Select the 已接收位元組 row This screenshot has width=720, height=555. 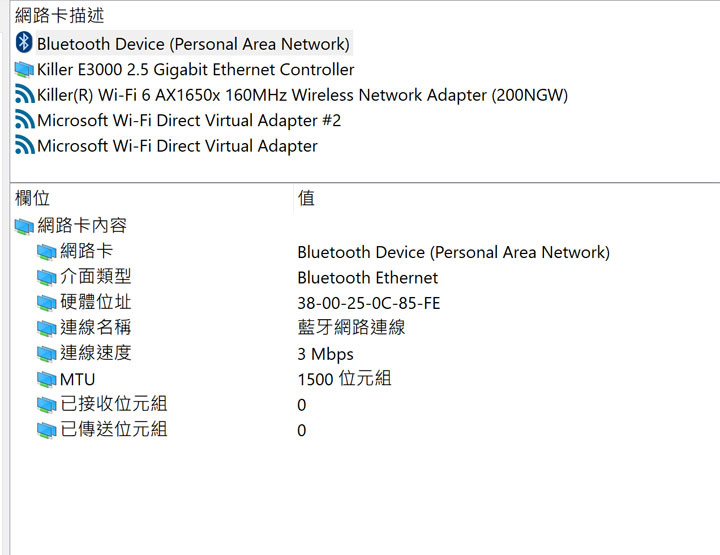pos(365,404)
